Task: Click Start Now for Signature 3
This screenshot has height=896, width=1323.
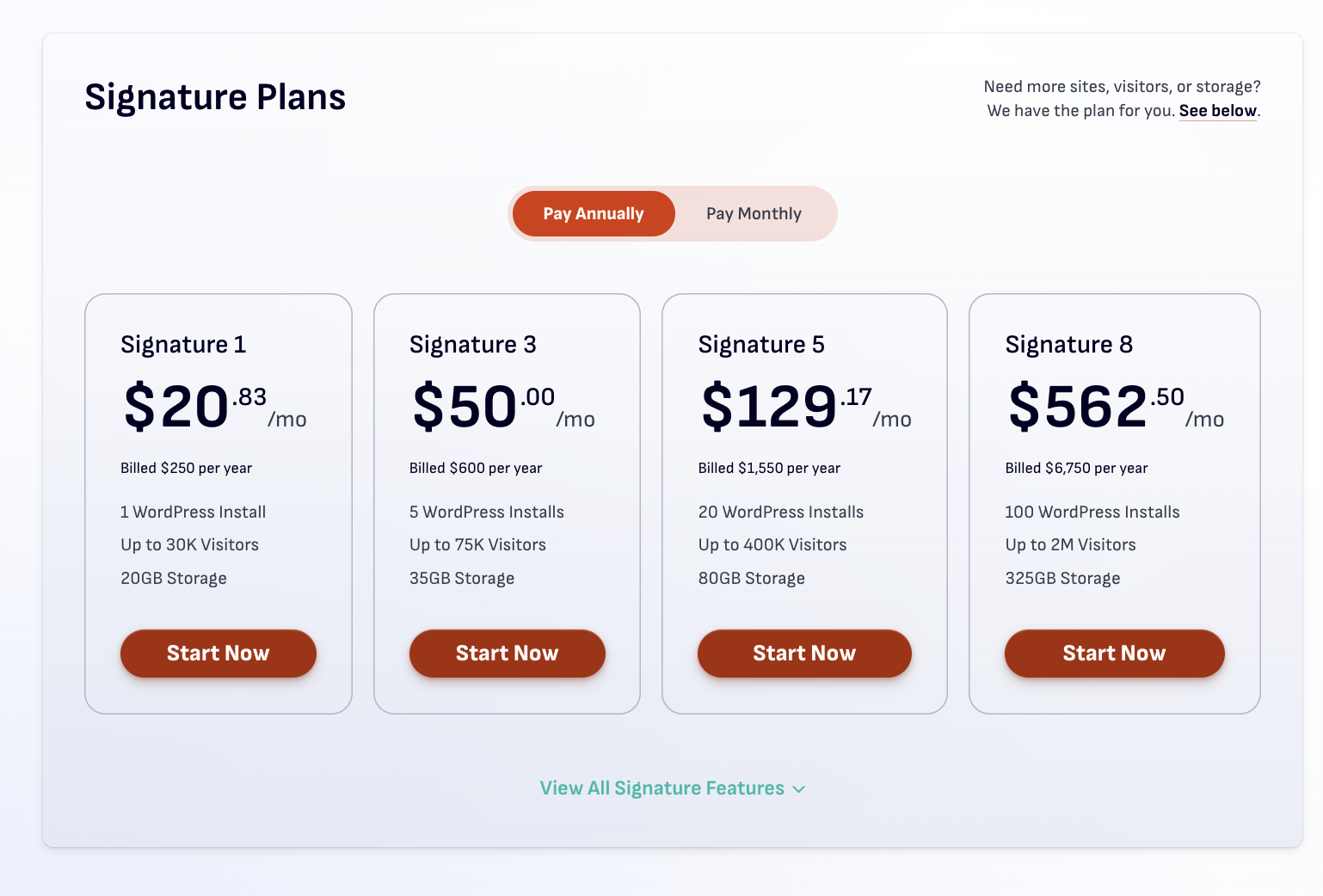Action: (507, 654)
